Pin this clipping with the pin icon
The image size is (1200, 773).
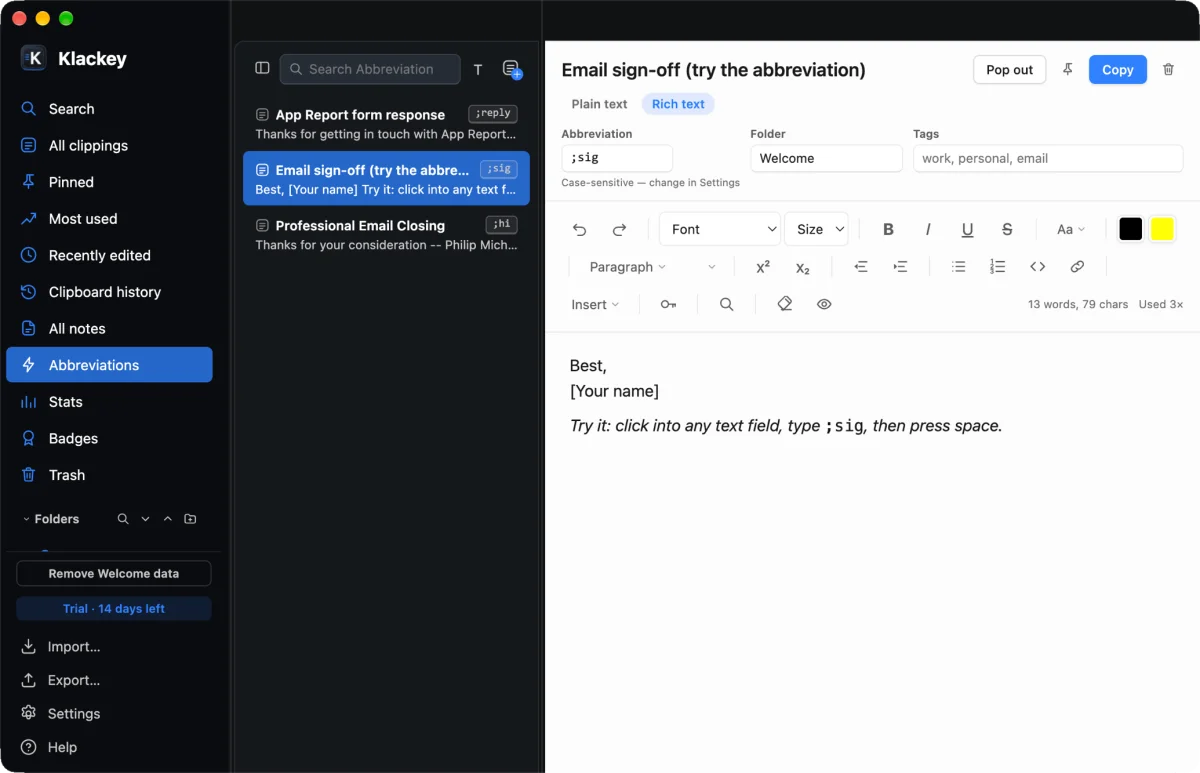(x=1068, y=69)
